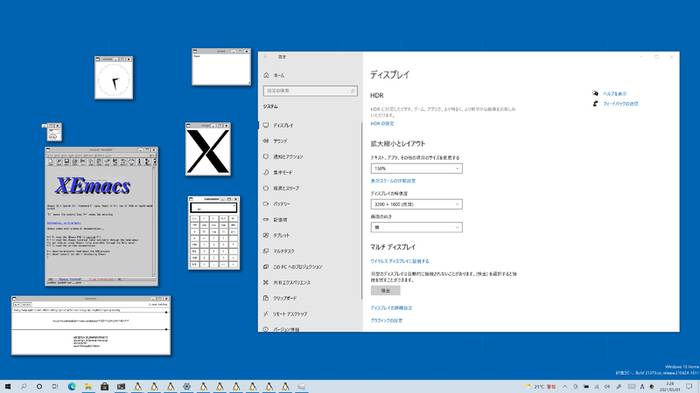Click the Send feedback link (フィードバックの送信)
Screen dimensions: 700x393
click(621, 104)
